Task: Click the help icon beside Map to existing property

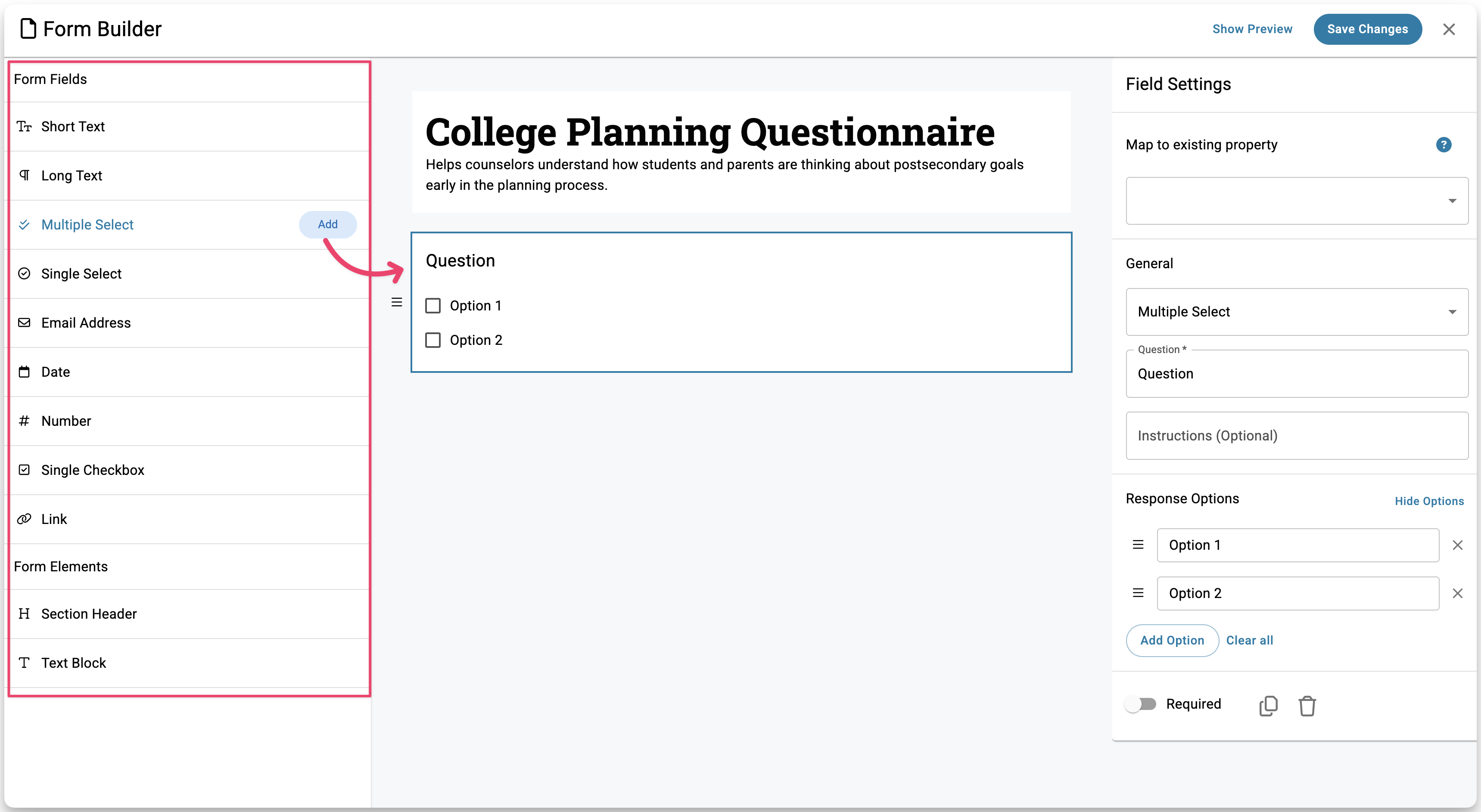Action: 1443,145
